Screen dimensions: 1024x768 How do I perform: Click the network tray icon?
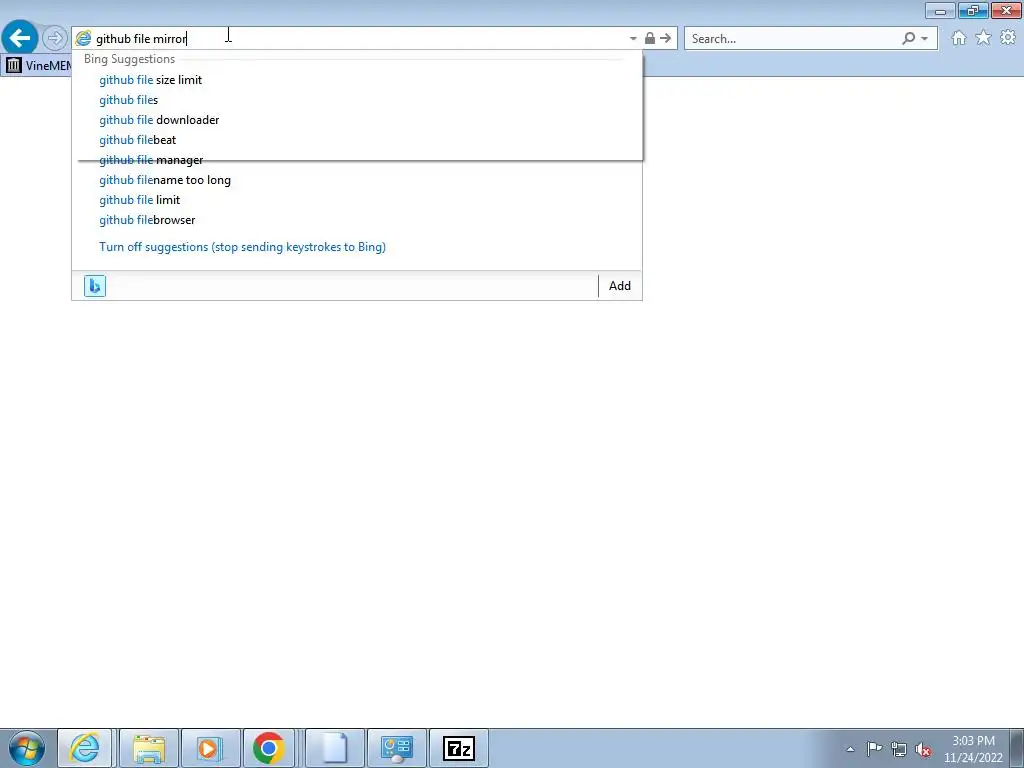899,749
